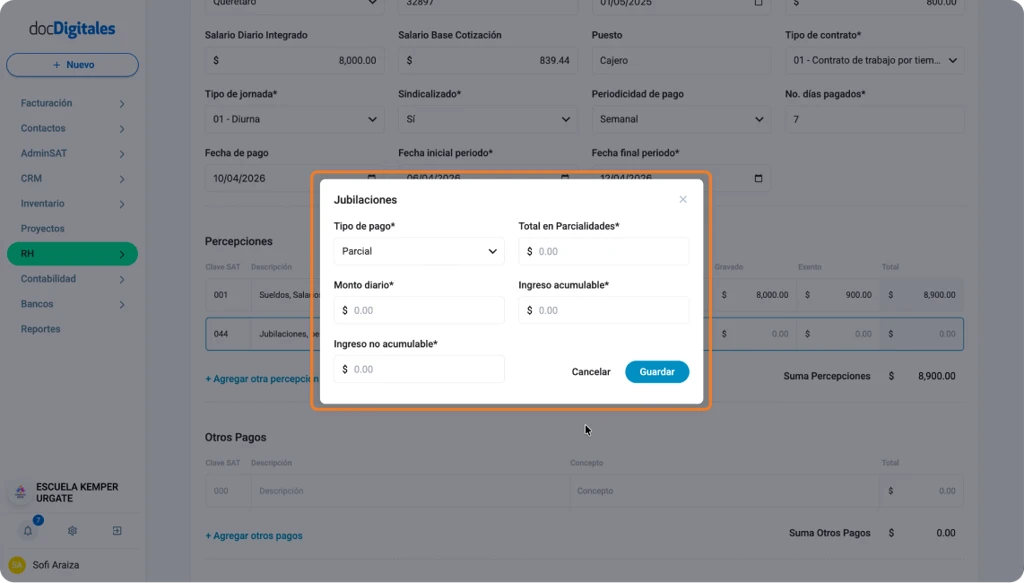
Task: Click Cancelar in the dialog
Action: tap(591, 371)
